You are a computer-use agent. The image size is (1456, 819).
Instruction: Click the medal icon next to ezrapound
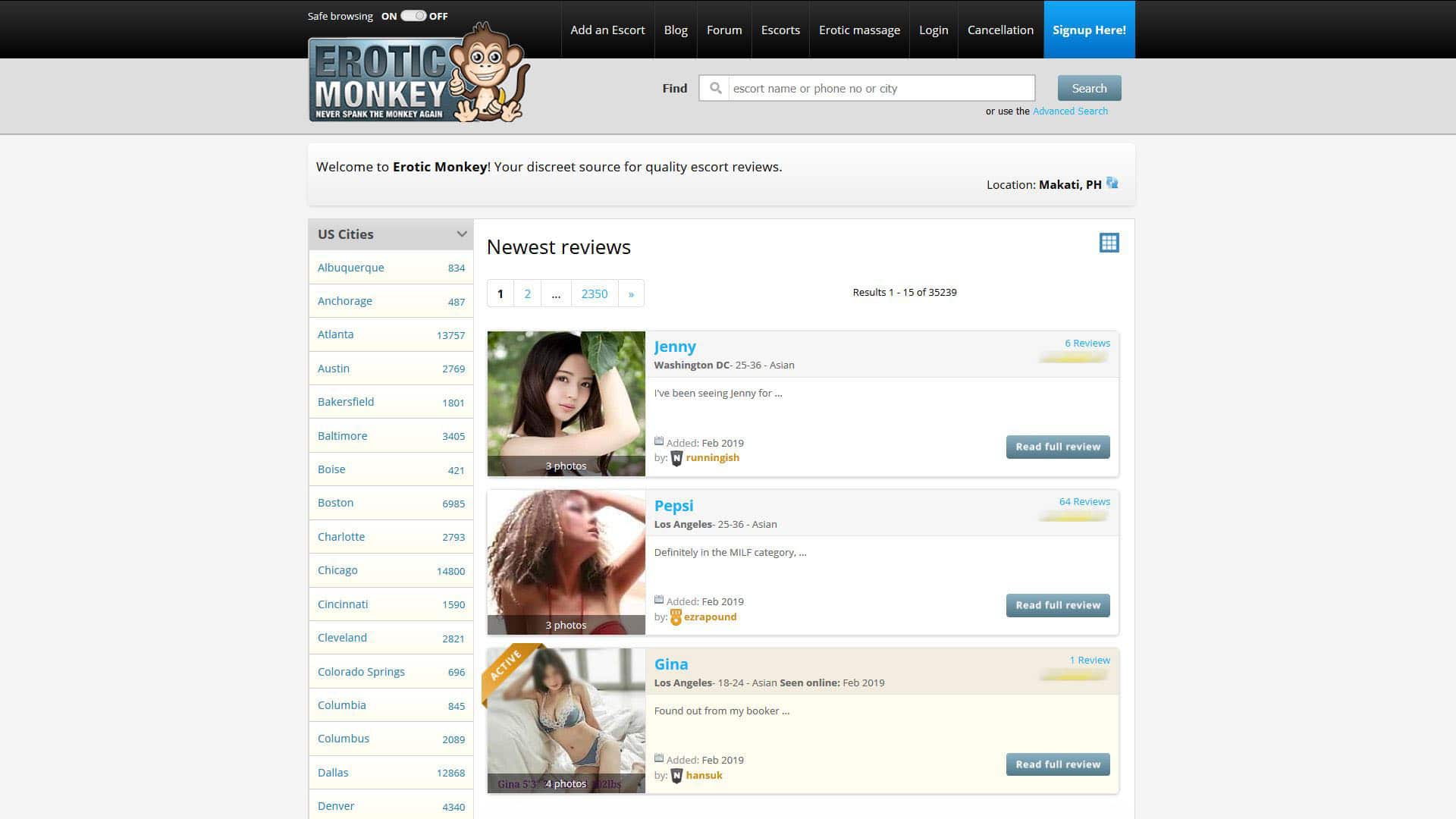click(676, 617)
